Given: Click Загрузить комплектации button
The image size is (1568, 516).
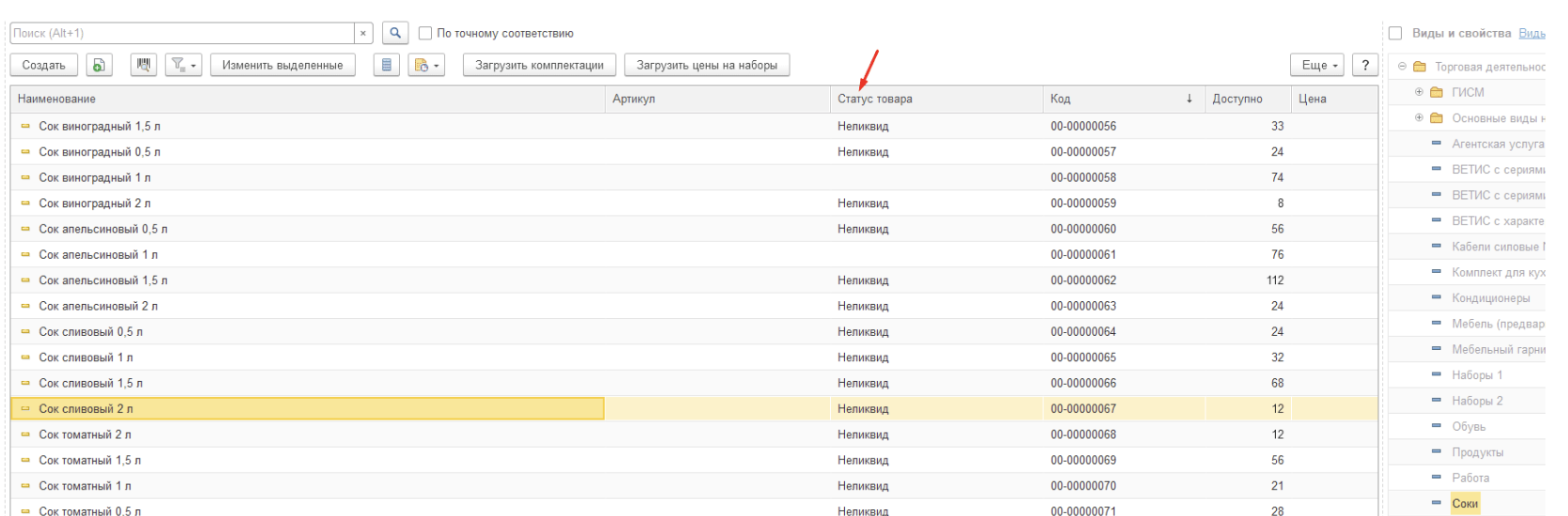Looking at the screenshot, I should click(x=539, y=65).
